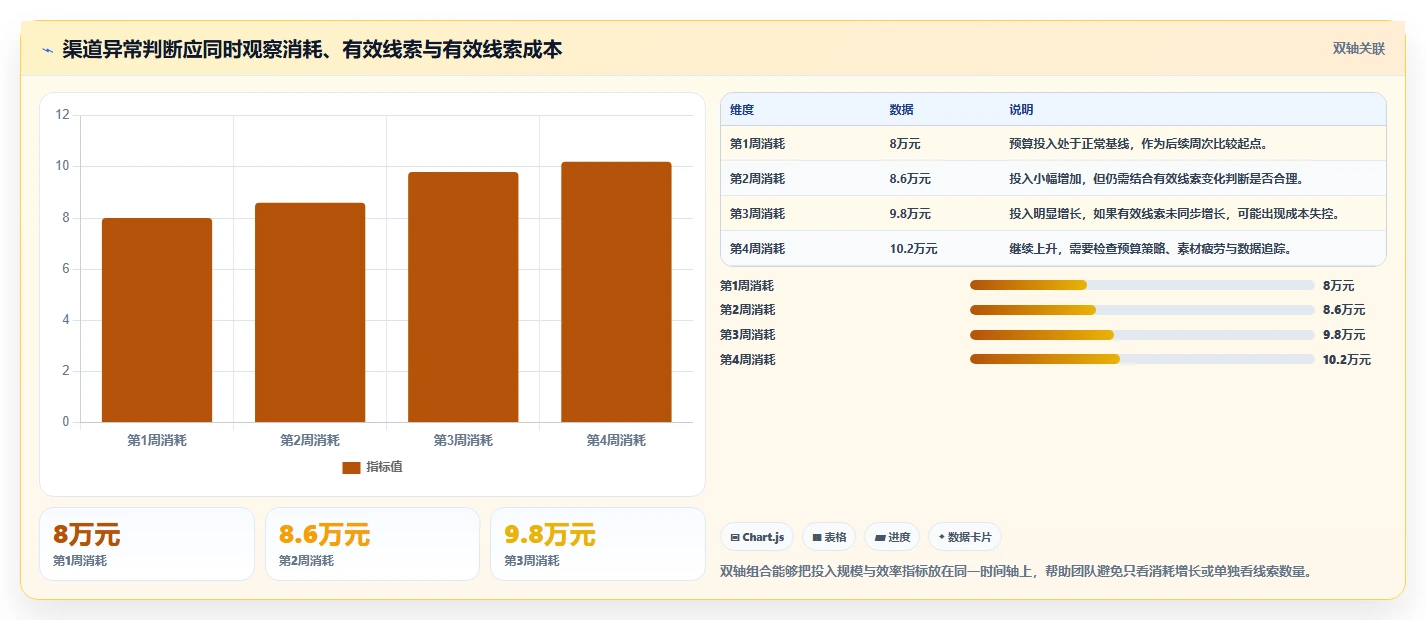Click the 进度 tag chip
Viewport: 1426px width, 620px height.
(892, 537)
